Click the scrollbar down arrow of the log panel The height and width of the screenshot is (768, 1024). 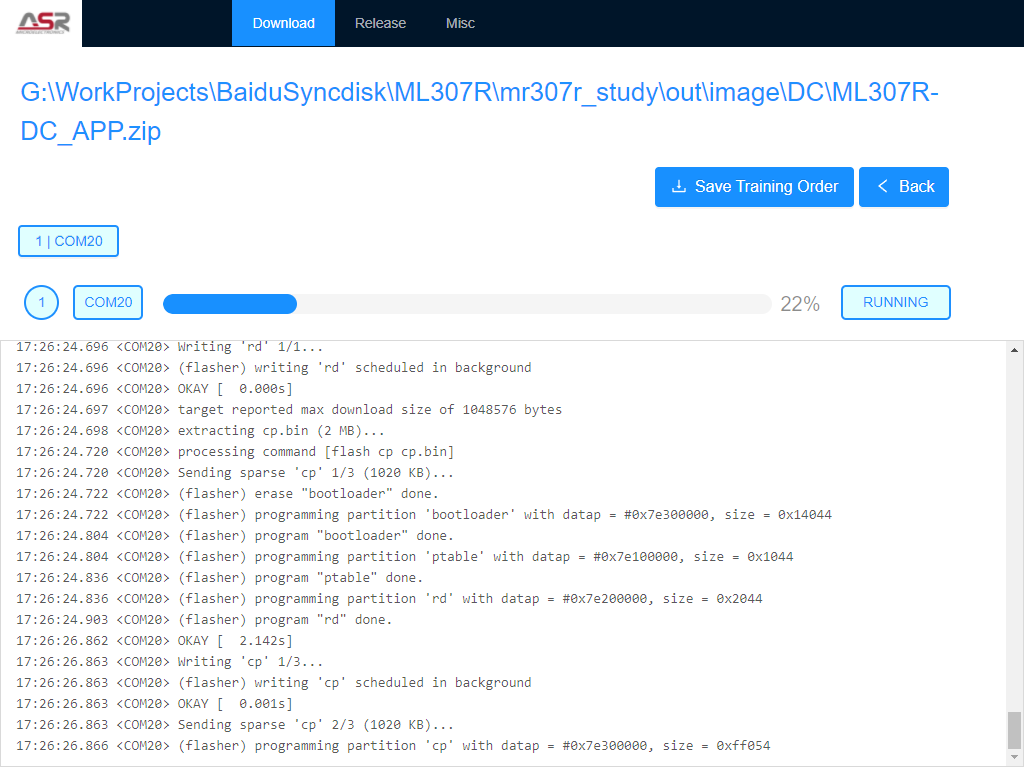pos(1013,759)
